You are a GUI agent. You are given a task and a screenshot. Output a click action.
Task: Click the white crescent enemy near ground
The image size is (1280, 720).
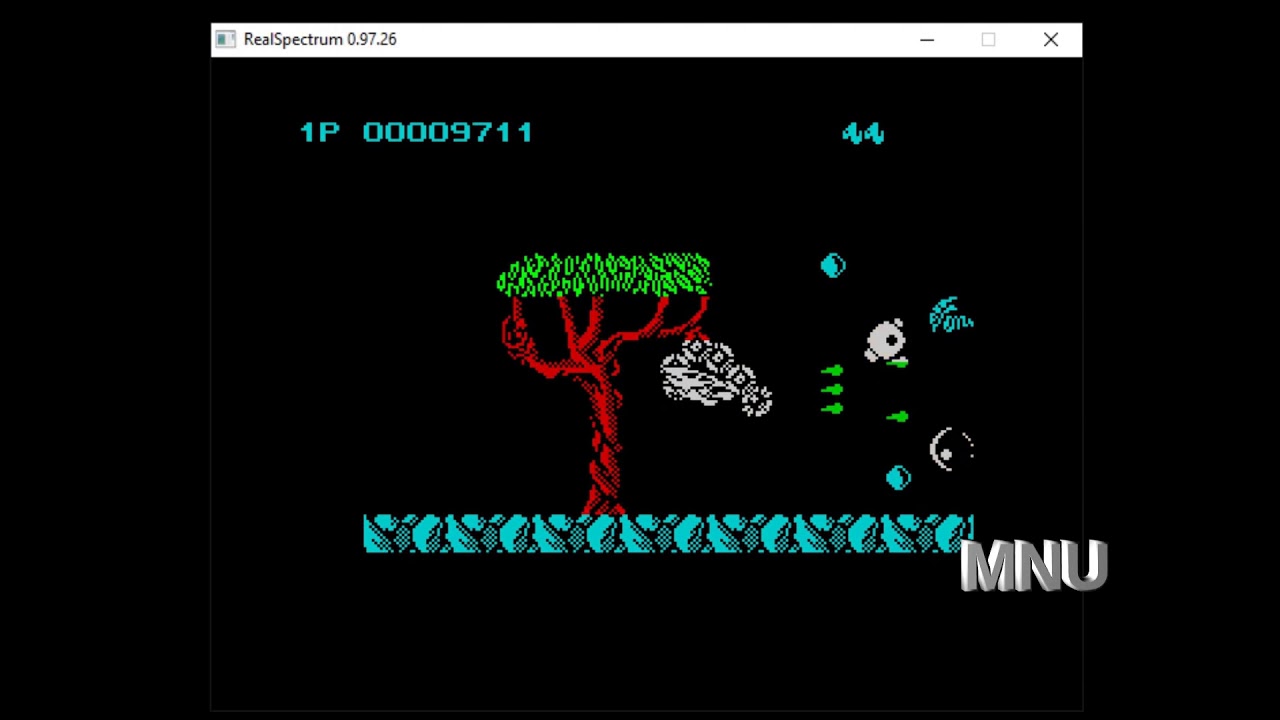click(x=951, y=449)
